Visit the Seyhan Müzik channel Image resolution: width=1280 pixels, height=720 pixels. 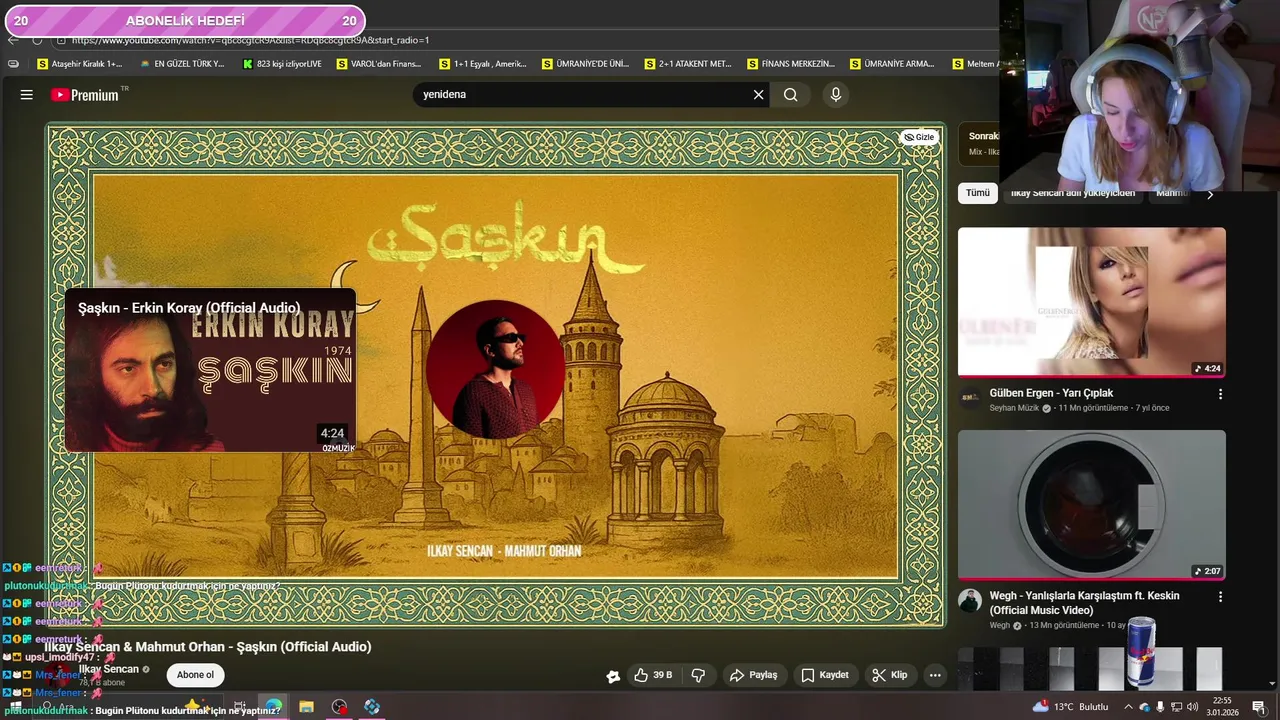pos(1014,408)
